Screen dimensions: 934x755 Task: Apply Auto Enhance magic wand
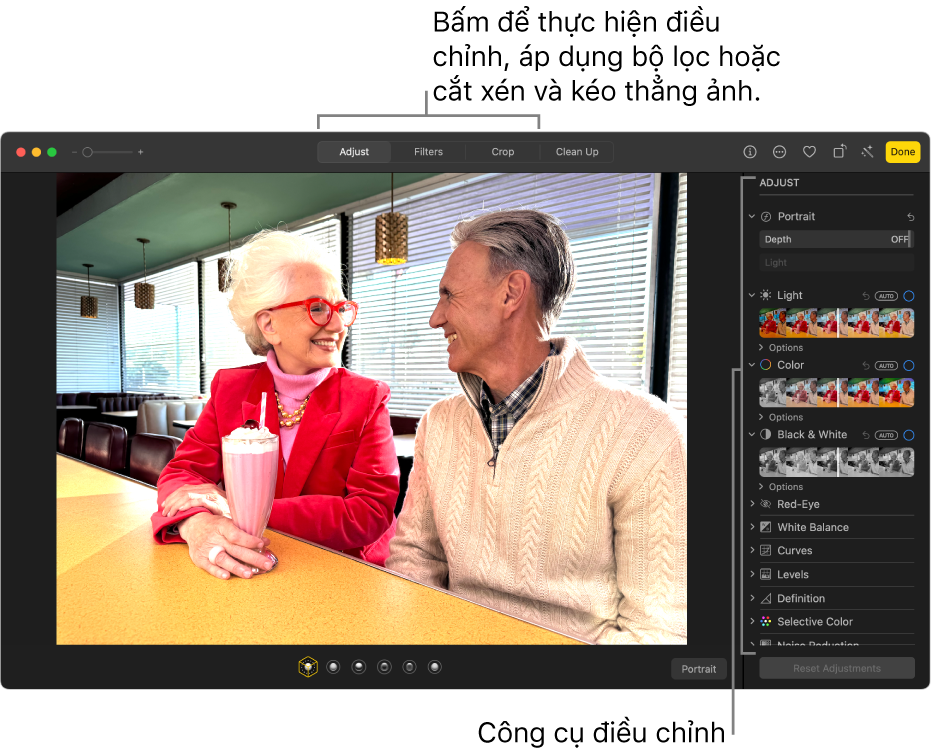pos(867,152)
